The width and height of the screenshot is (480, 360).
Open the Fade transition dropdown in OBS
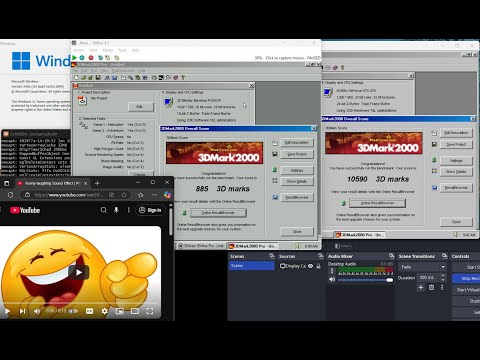[422, 267]
